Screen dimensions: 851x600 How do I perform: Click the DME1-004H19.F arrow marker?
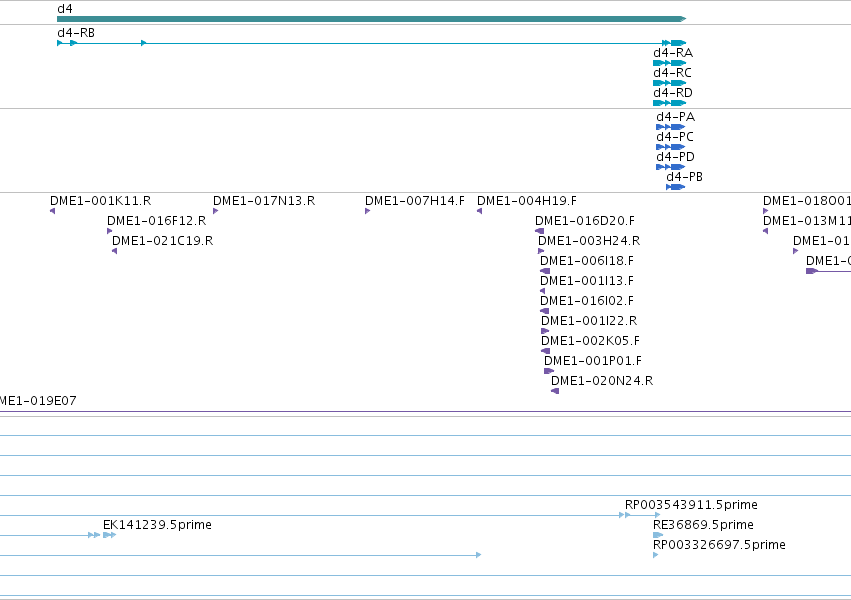(479, 211)
